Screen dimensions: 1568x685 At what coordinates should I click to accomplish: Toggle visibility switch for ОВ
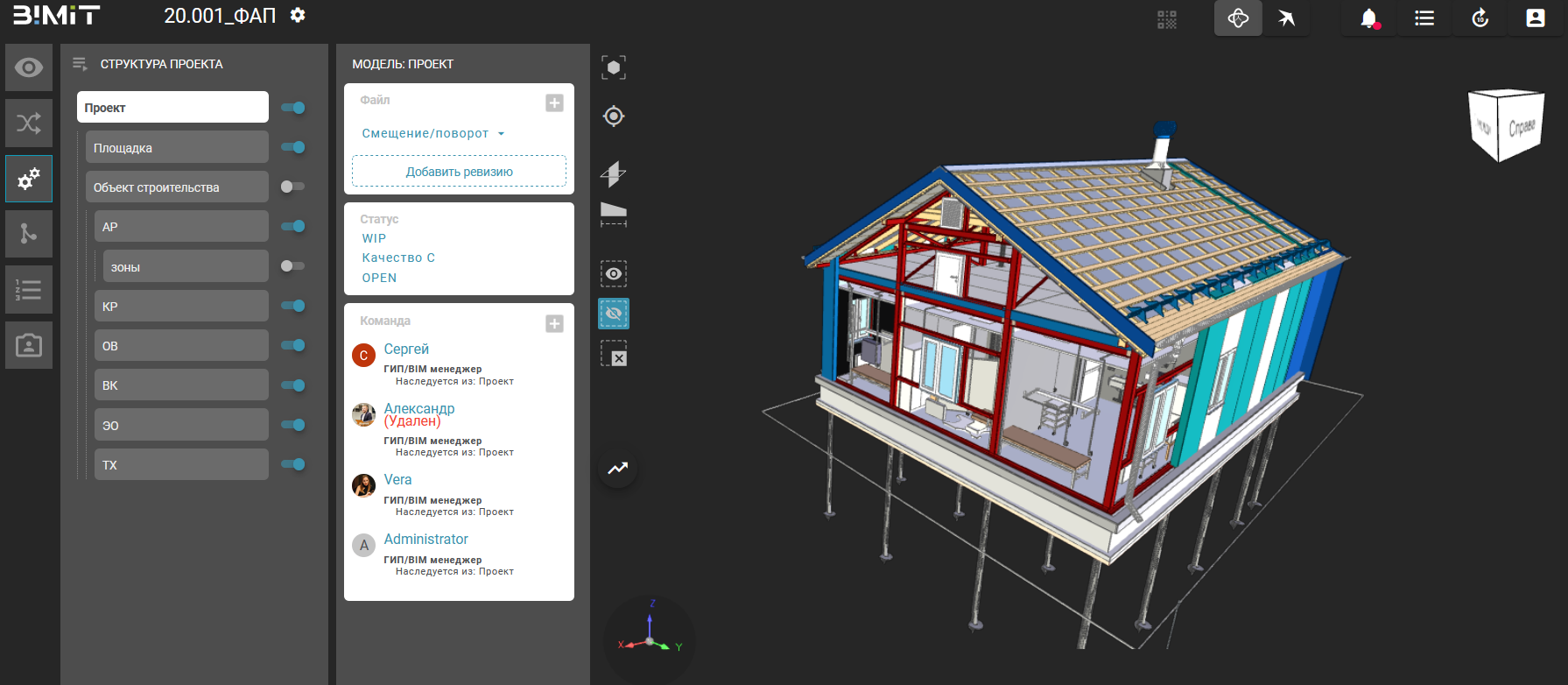(293, 345)
